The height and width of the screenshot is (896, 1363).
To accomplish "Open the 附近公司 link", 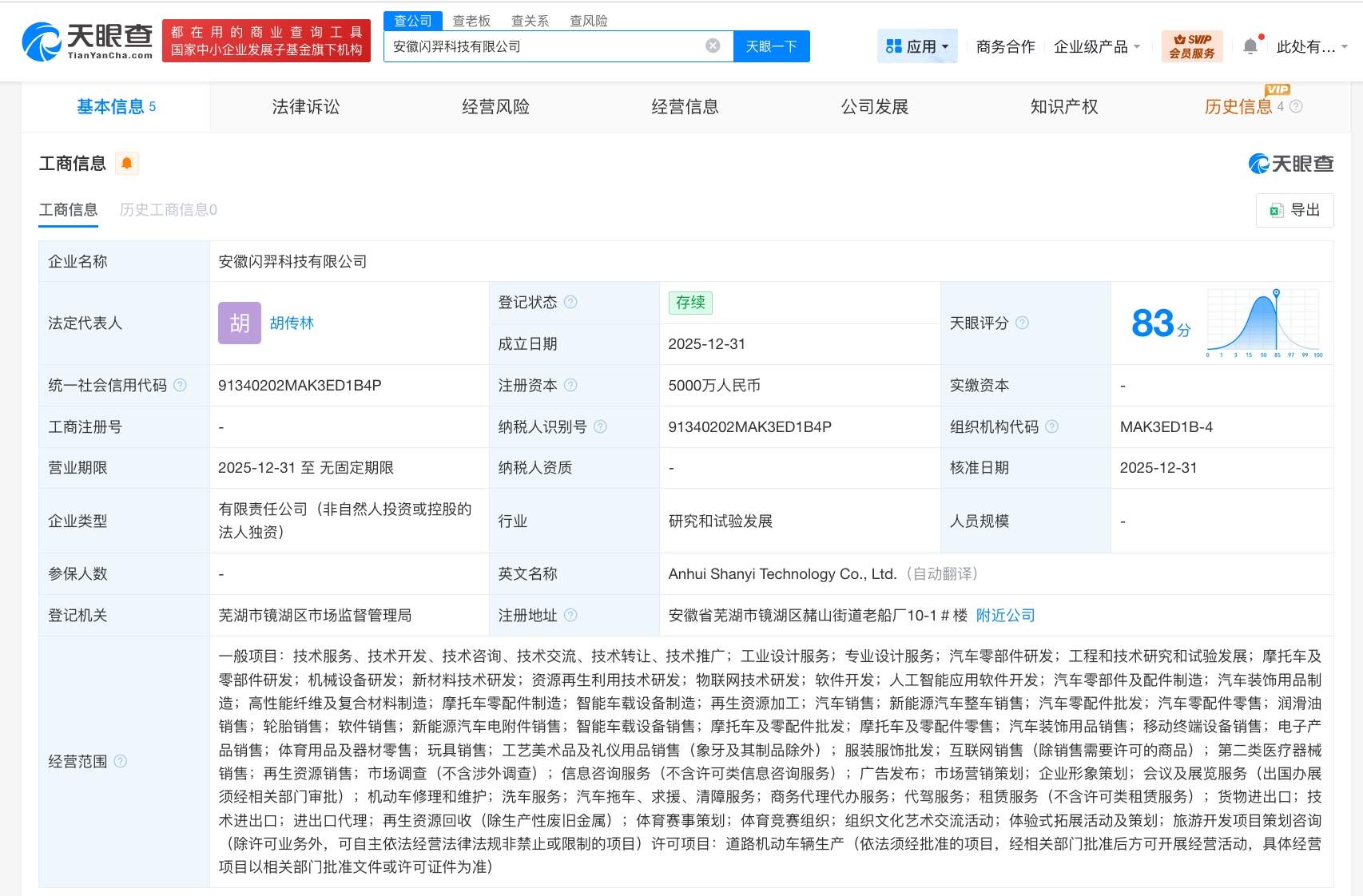I will [x=1005, y=615].
